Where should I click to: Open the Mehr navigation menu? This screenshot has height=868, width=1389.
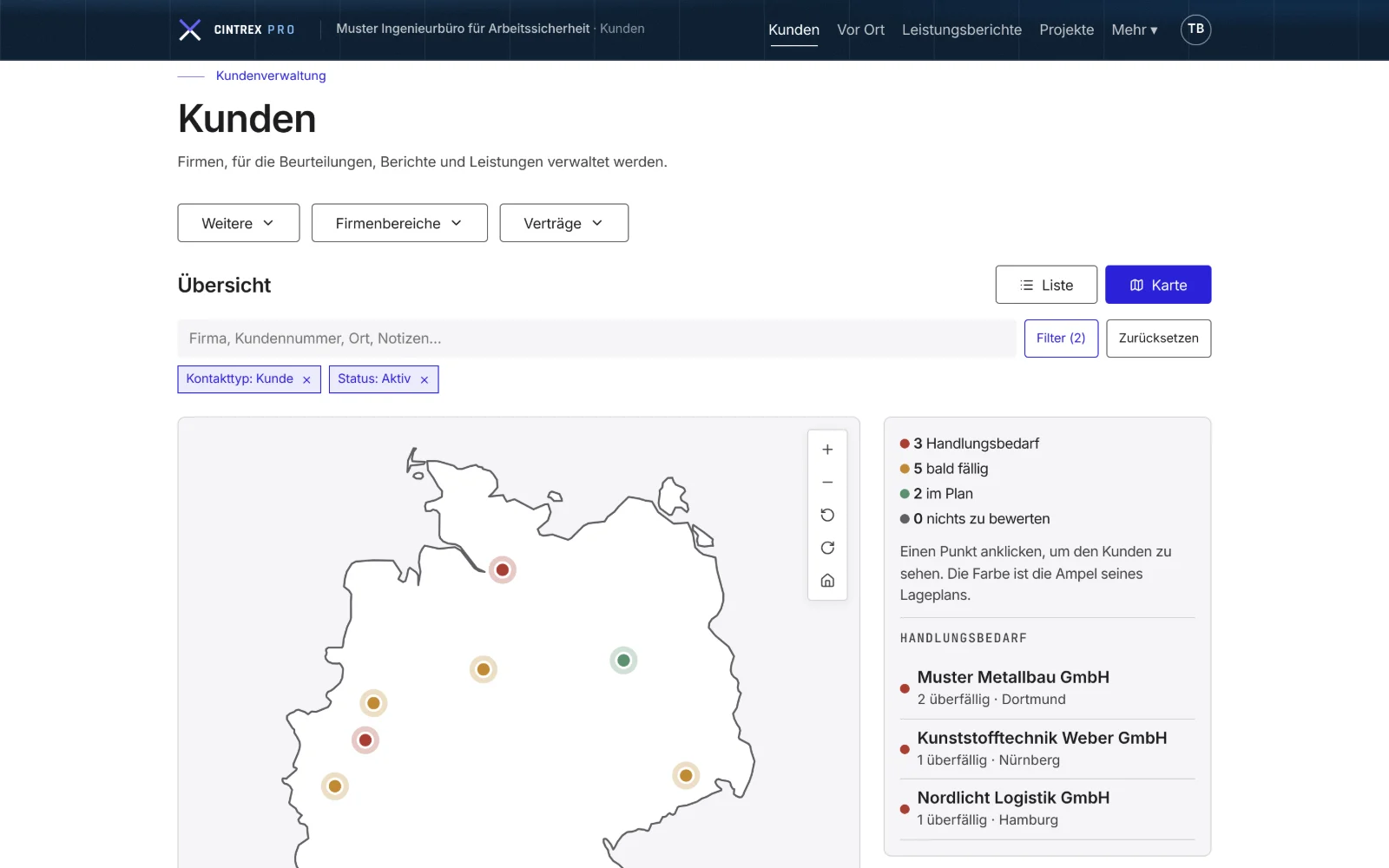(x=1135, y=30)
